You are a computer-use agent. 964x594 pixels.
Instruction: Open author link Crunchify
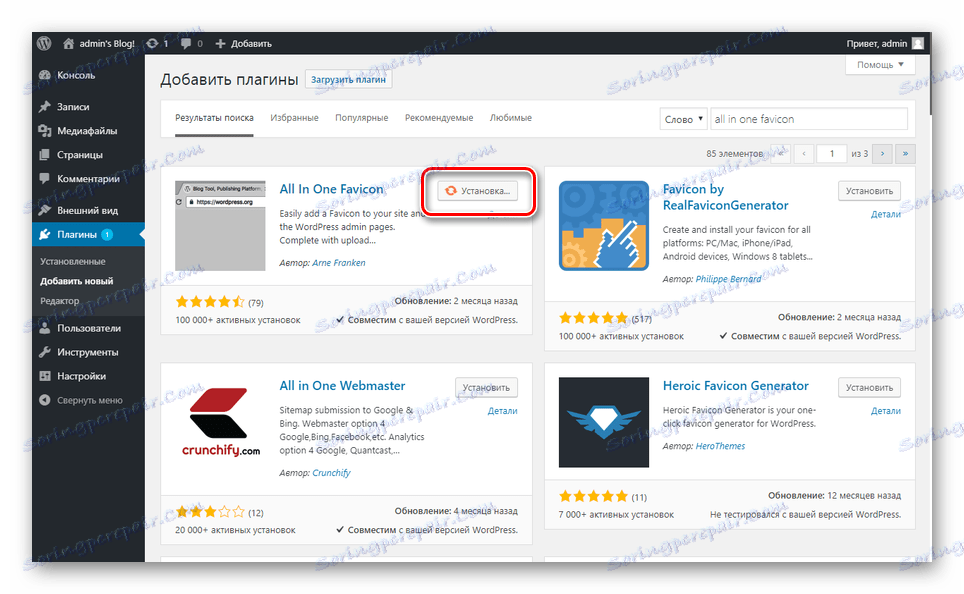(x=331, y=473)
